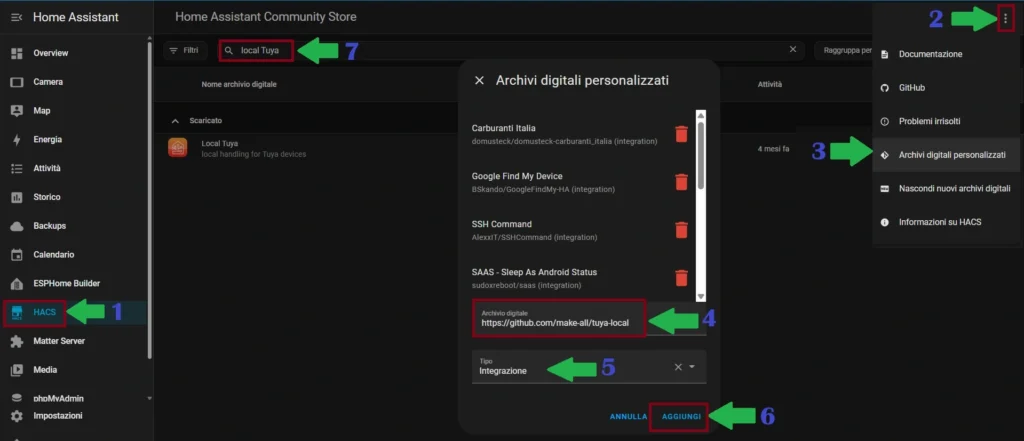Click the sidebar scrollbar

pos(150,199)
